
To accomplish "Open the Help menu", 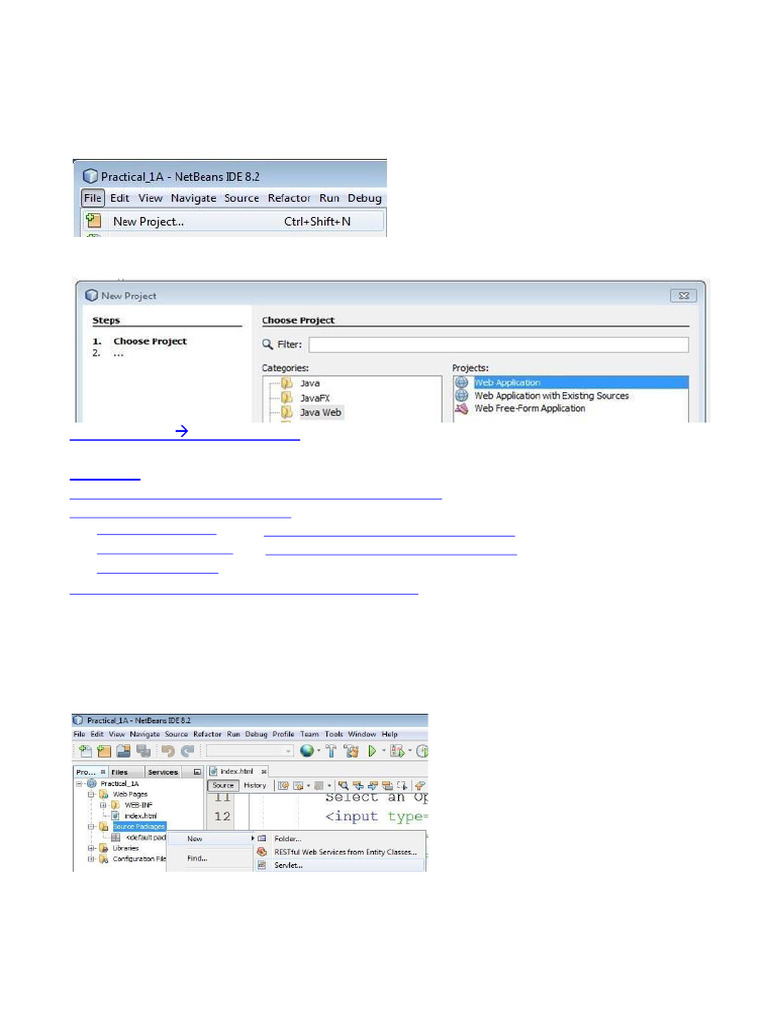I will tap(390, 734).
